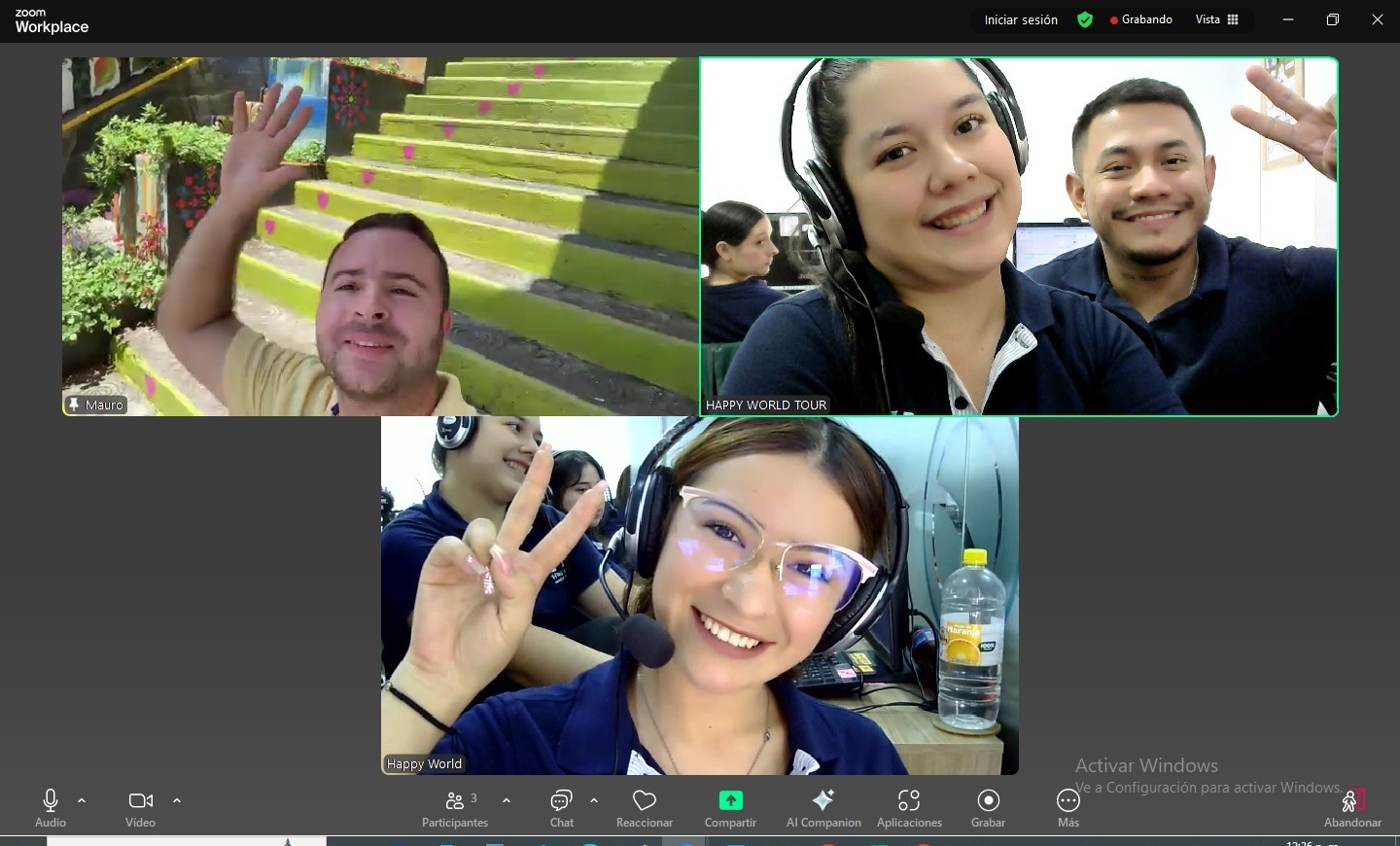Expand the arrow beside Chat
This screenshot has height=846, width=1400.
pyautogui.click(x=594, y=800)
